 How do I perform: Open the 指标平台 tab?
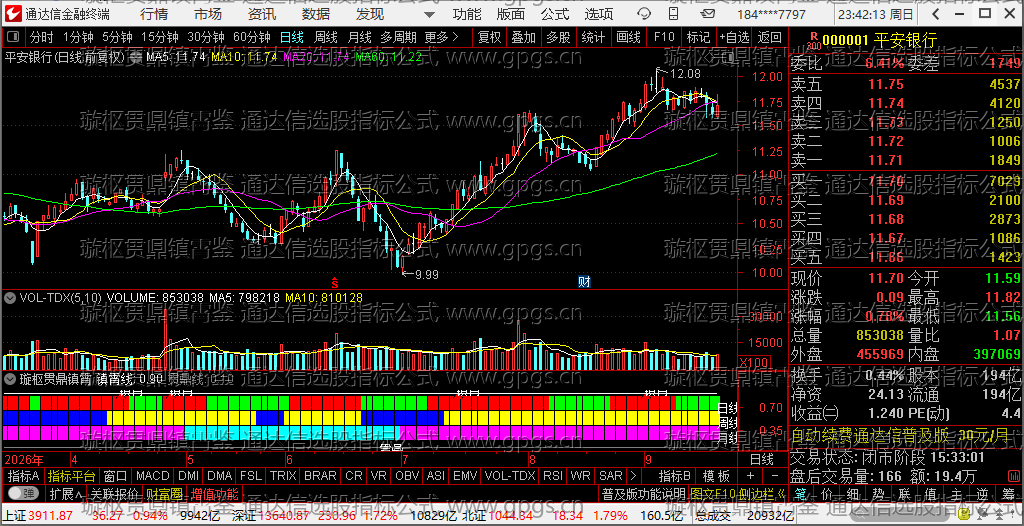tap(72, 475)
